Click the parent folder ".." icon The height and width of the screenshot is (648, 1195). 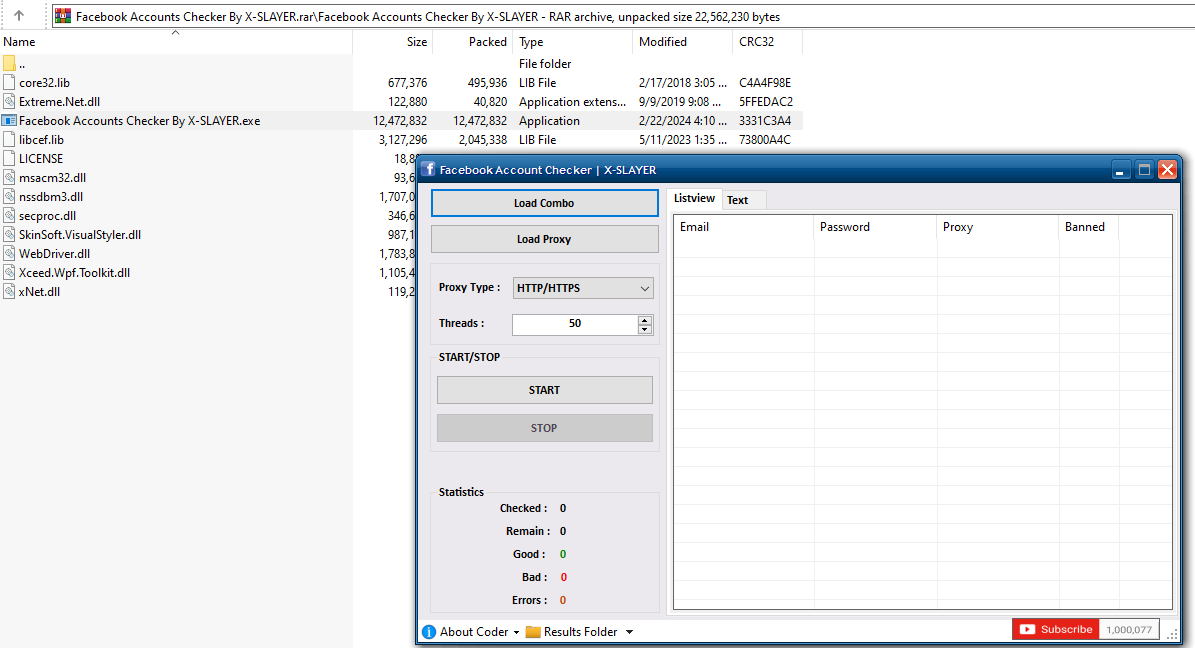[10, 64]
